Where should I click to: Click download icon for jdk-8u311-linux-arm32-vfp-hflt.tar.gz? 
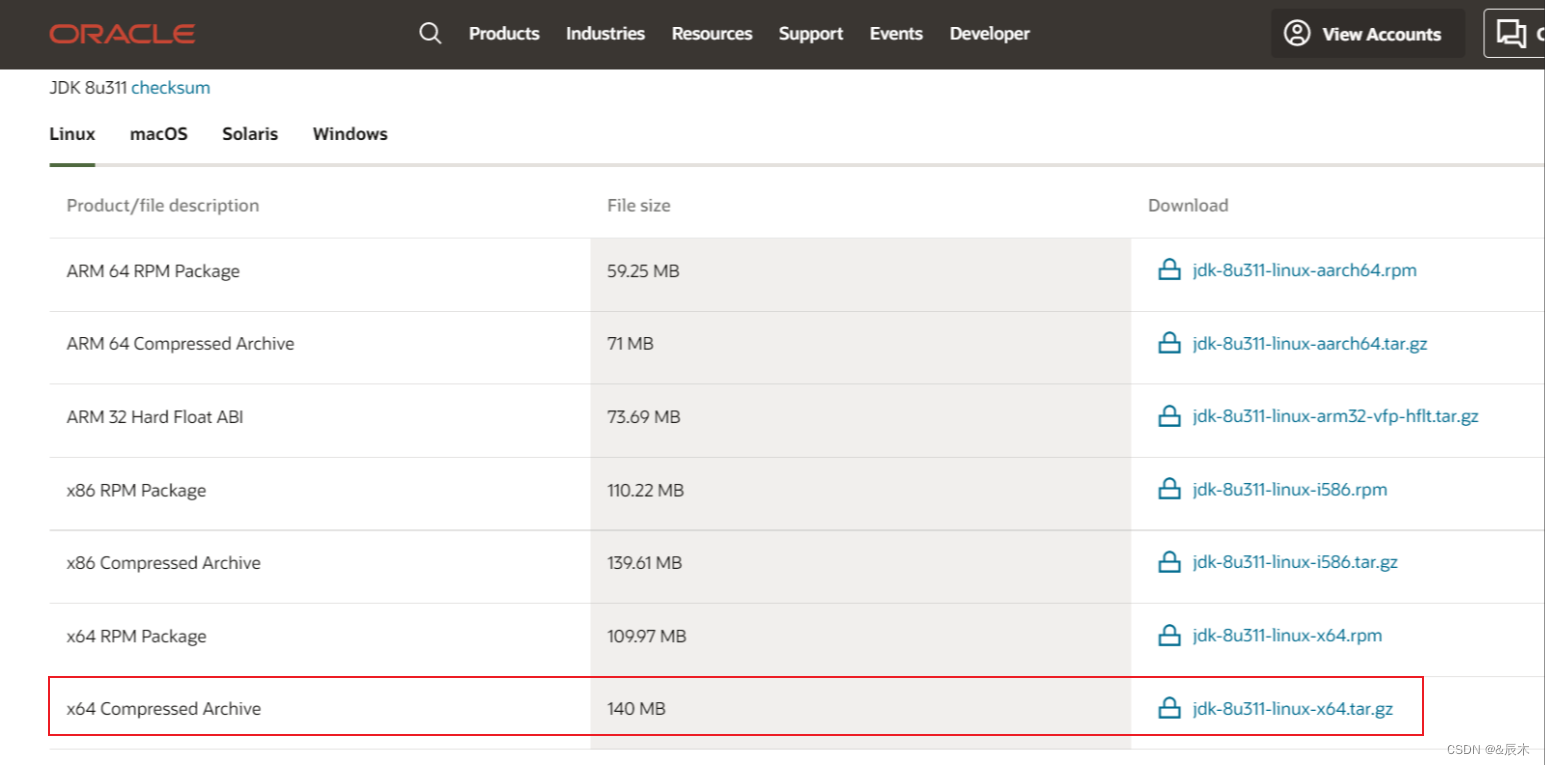(x=1169, y=416)
